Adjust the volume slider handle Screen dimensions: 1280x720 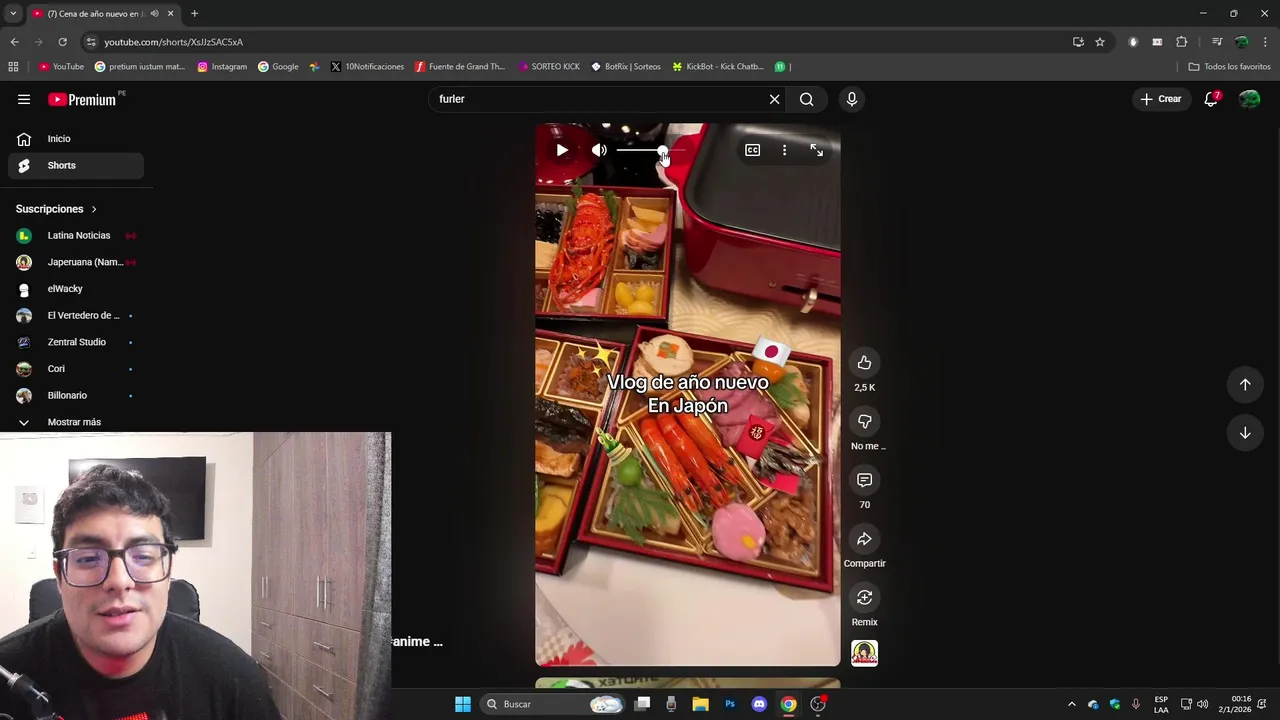click(x=662, y=150)
